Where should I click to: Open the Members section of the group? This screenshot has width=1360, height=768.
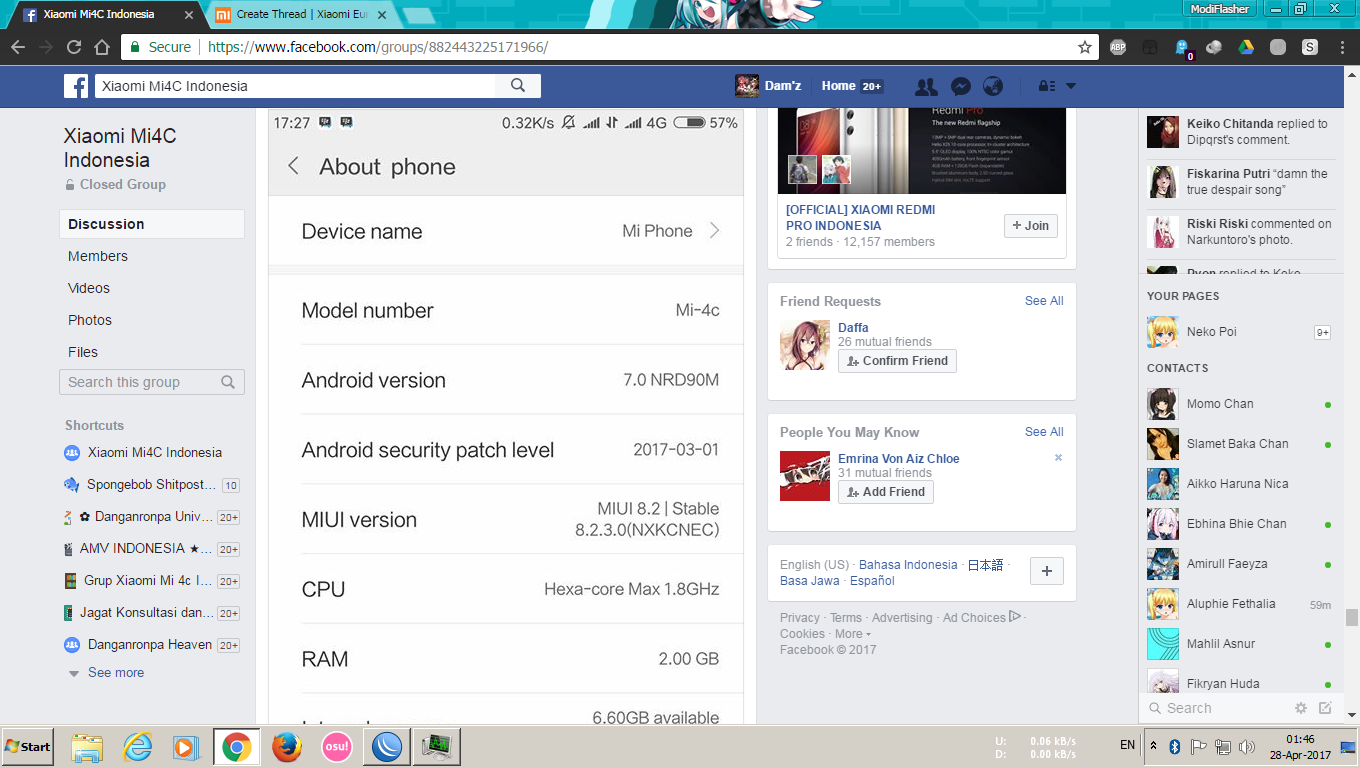(98, 256)
